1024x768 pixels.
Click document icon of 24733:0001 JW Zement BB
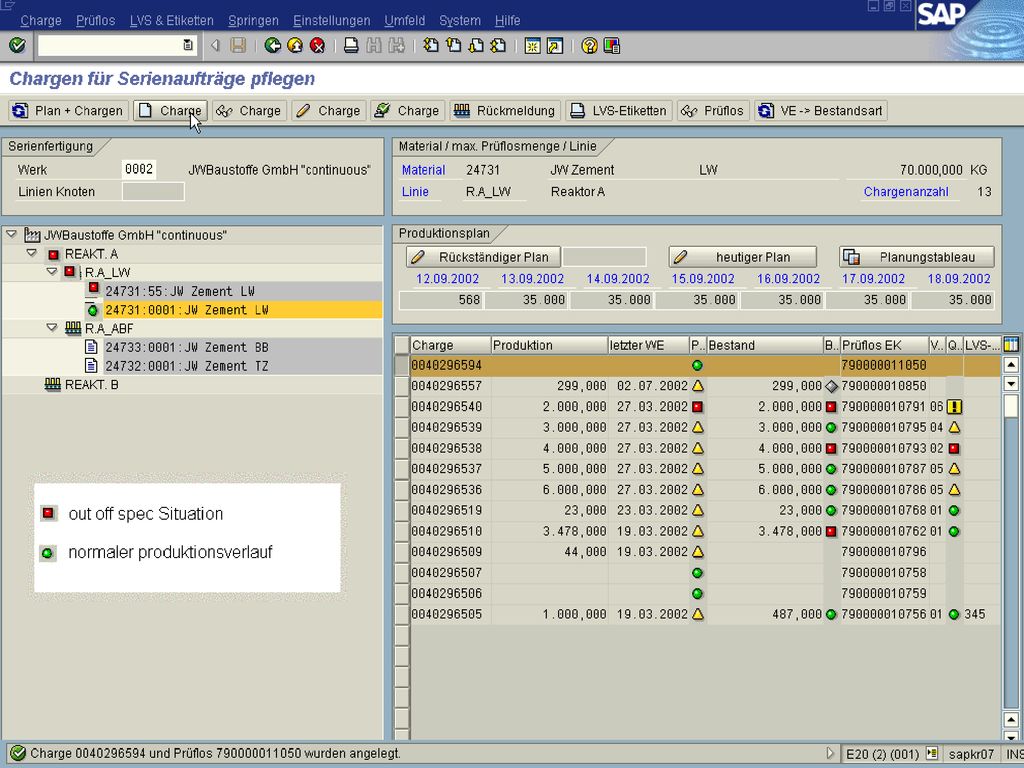[x=91, y=347]
